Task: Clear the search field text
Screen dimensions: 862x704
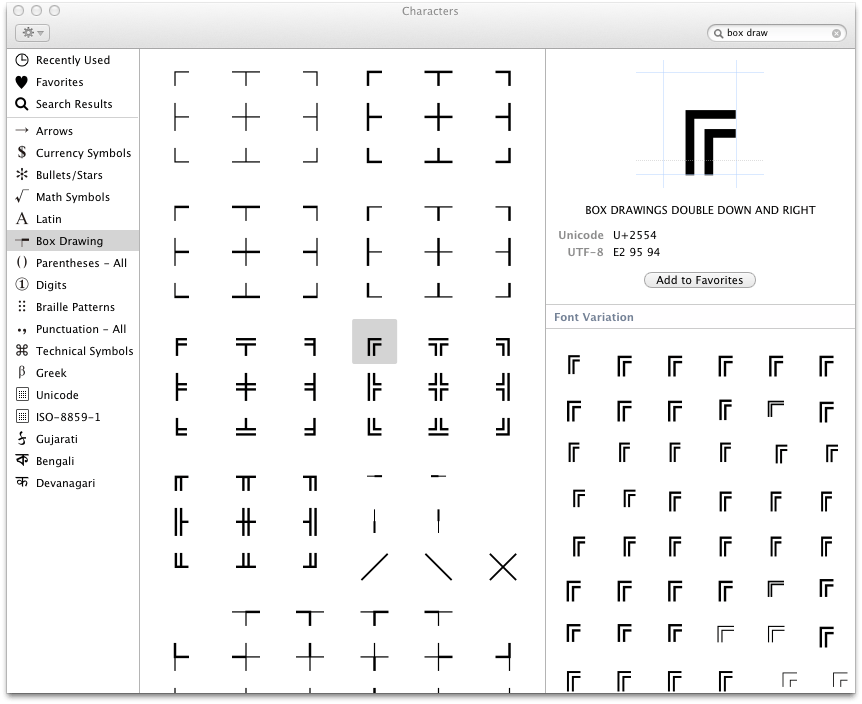Action: click(836, 34)
